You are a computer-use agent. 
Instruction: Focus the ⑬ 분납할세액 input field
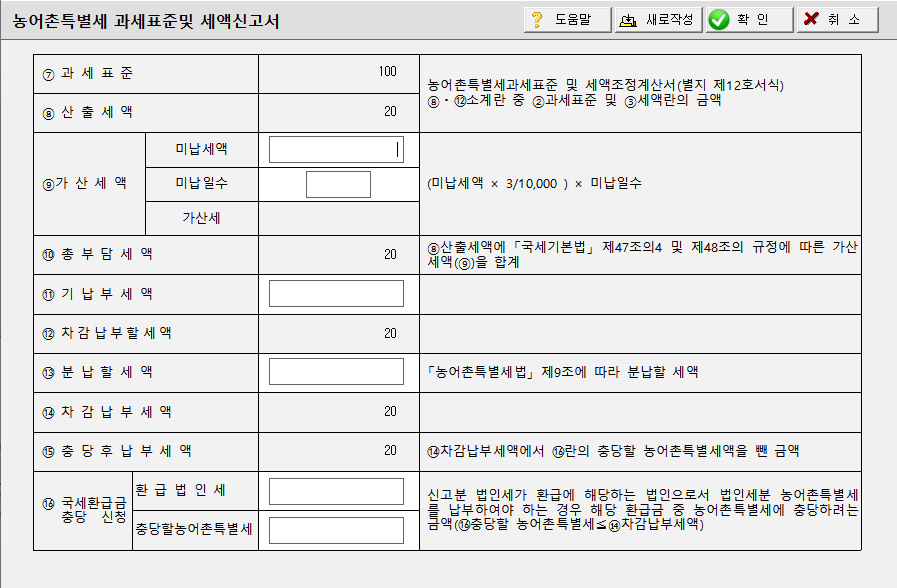pos(336,372)
